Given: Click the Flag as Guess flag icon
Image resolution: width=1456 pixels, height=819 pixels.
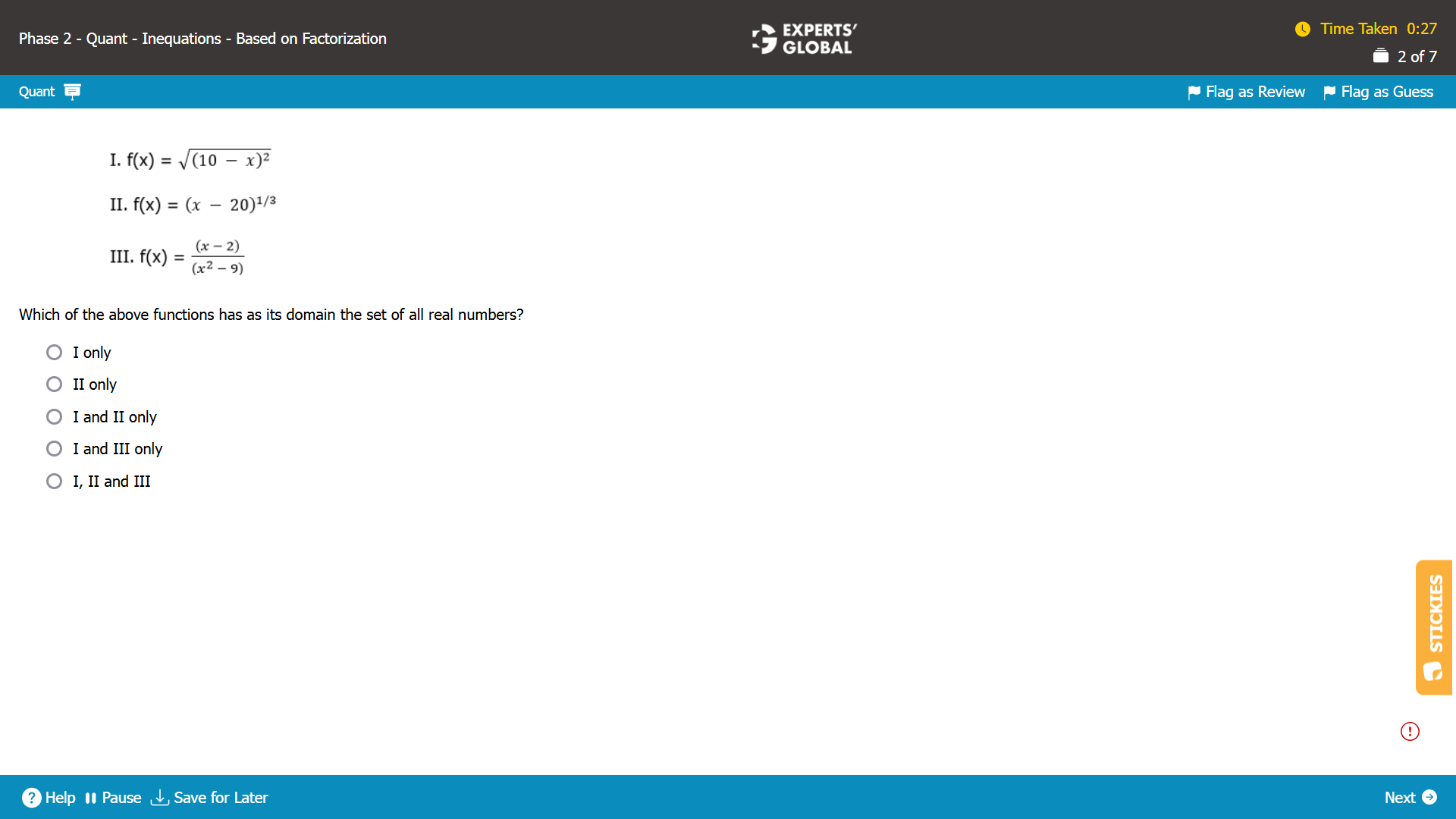Looking at the screenshot, I should click(x=1329, y=93).
